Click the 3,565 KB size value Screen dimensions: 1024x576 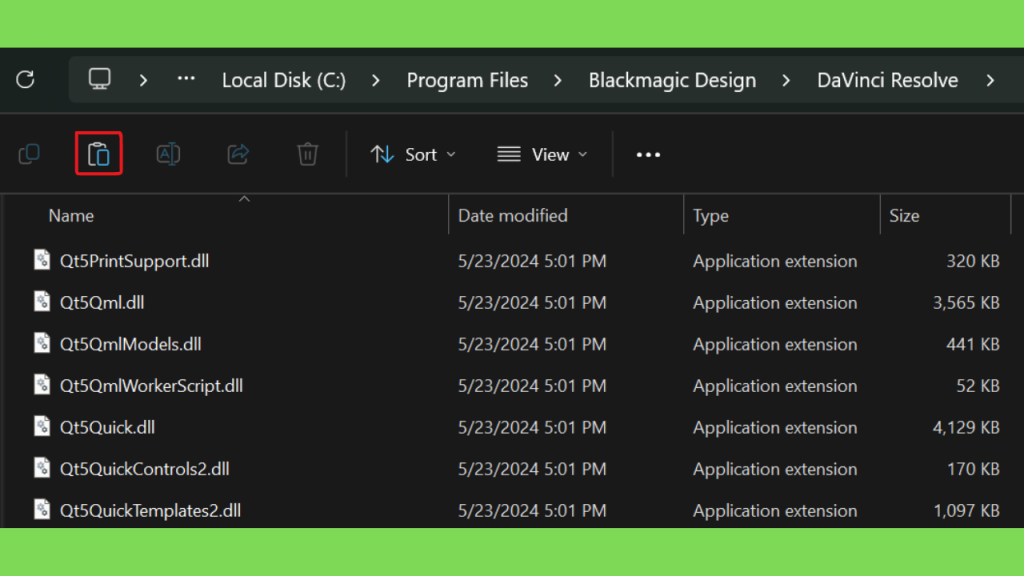coord(966,303)
